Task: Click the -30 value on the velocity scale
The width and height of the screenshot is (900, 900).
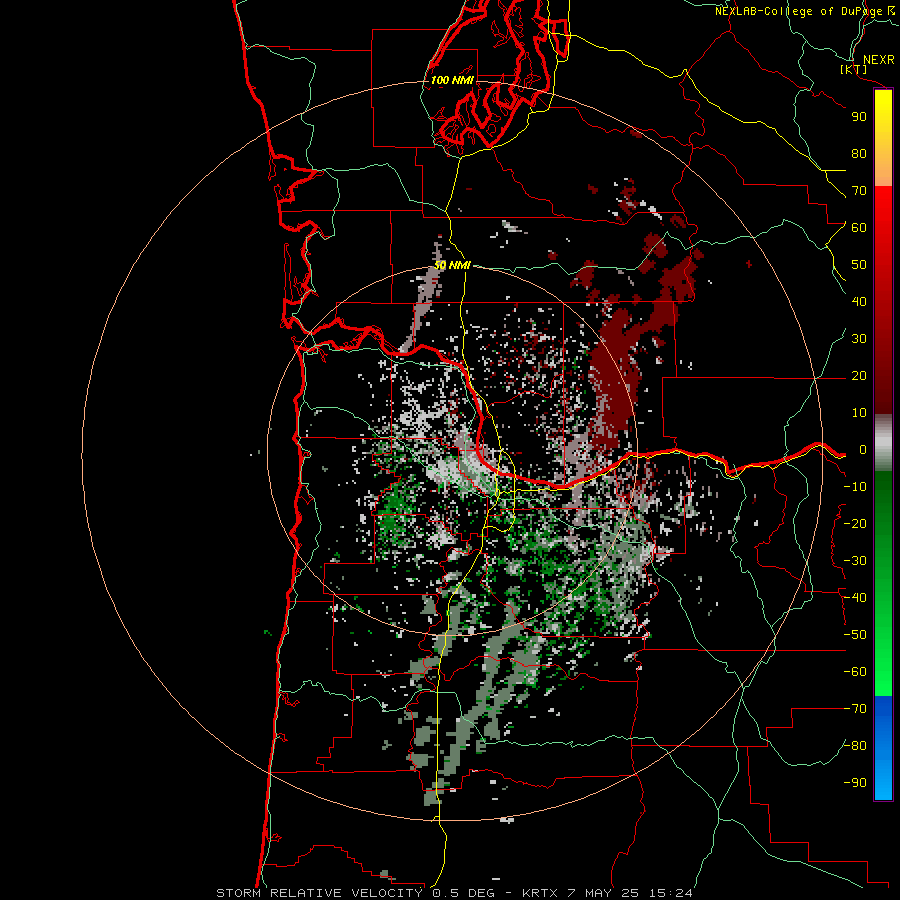Action: point(855,561)
